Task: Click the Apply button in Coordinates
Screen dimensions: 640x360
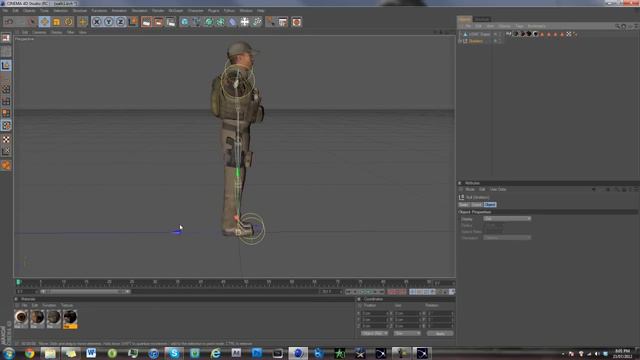Action: point(440,333)
